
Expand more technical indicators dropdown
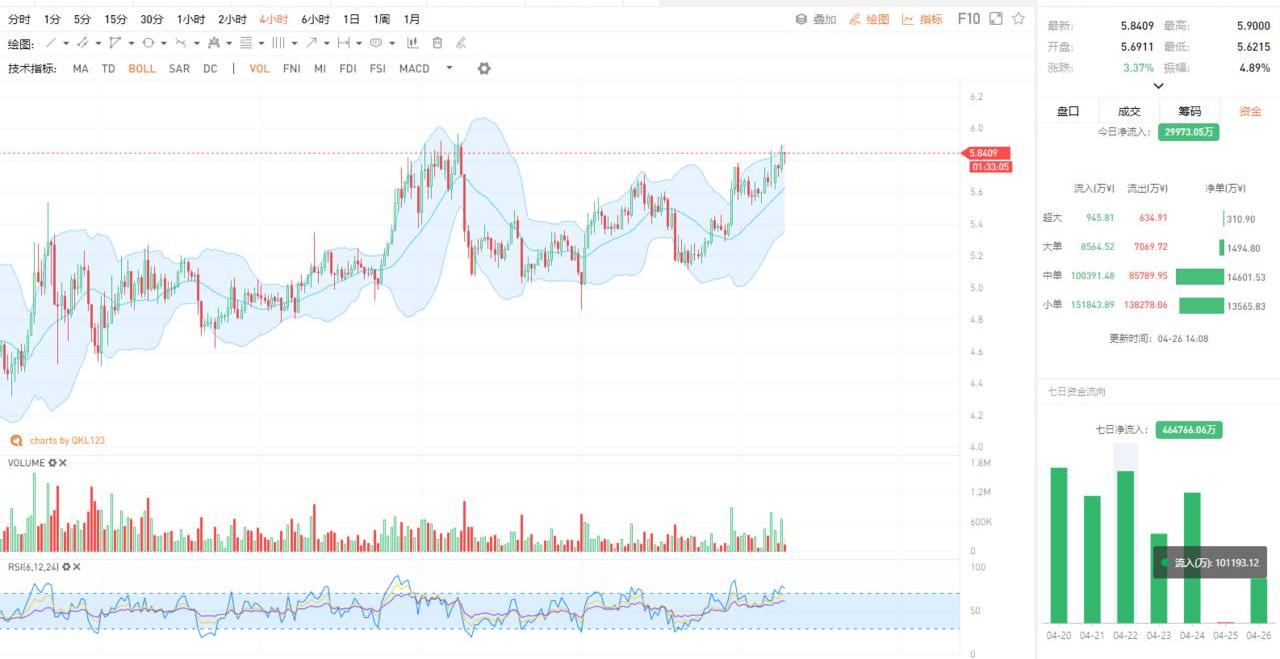[x=449, y=68]
